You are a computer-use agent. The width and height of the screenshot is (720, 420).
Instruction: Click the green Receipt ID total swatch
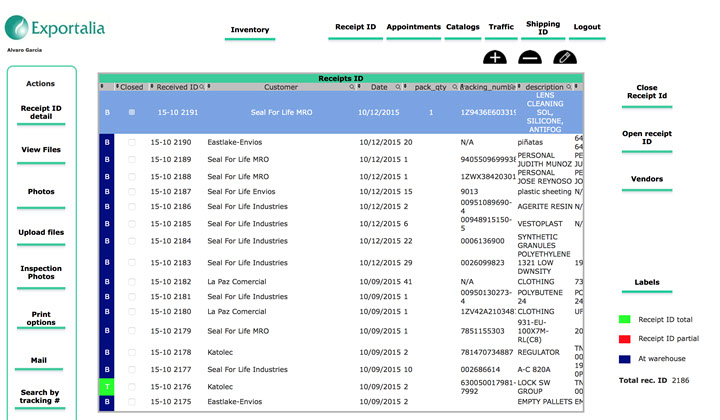[624, 320]
